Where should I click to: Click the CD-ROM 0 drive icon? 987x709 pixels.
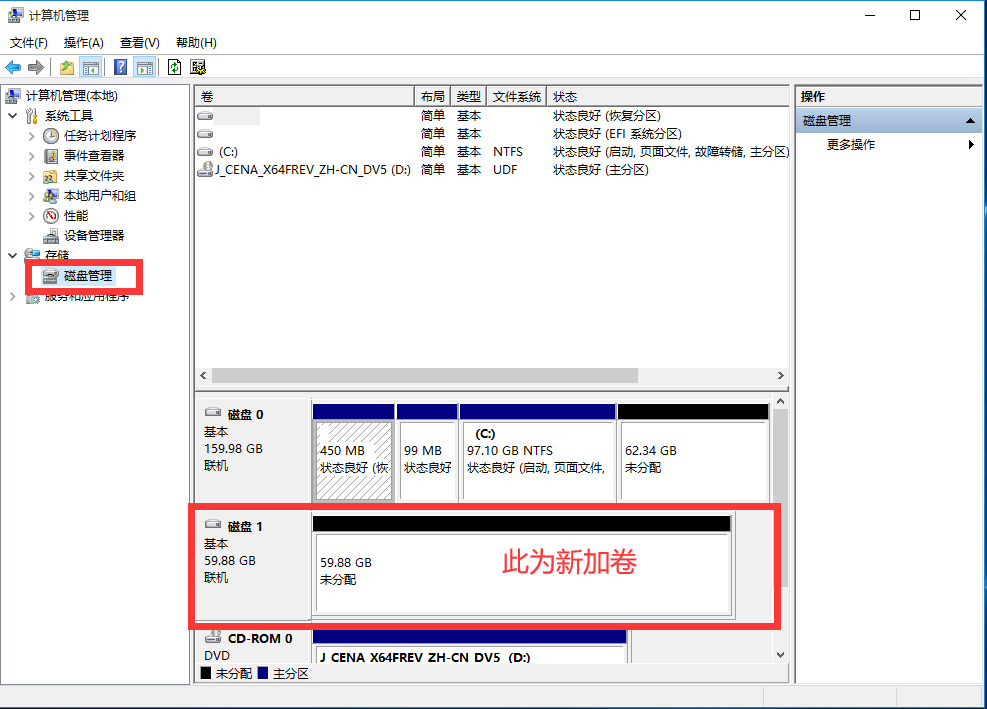tap(213, 637)
